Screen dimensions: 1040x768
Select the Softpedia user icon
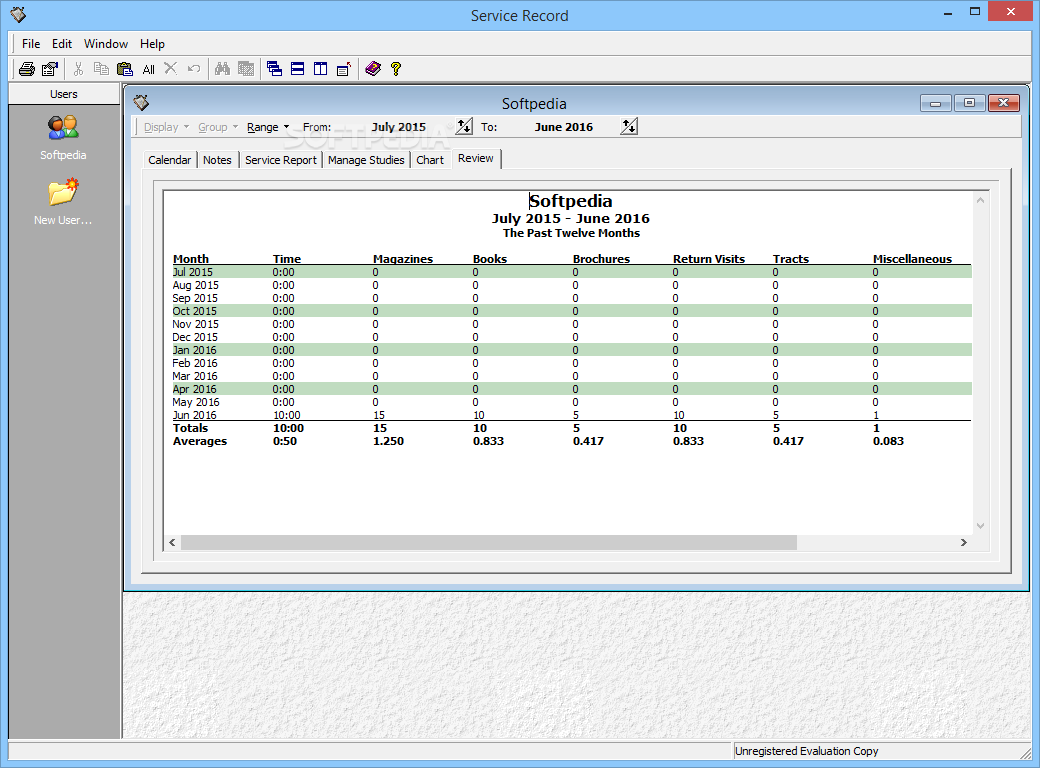point(63,127)
